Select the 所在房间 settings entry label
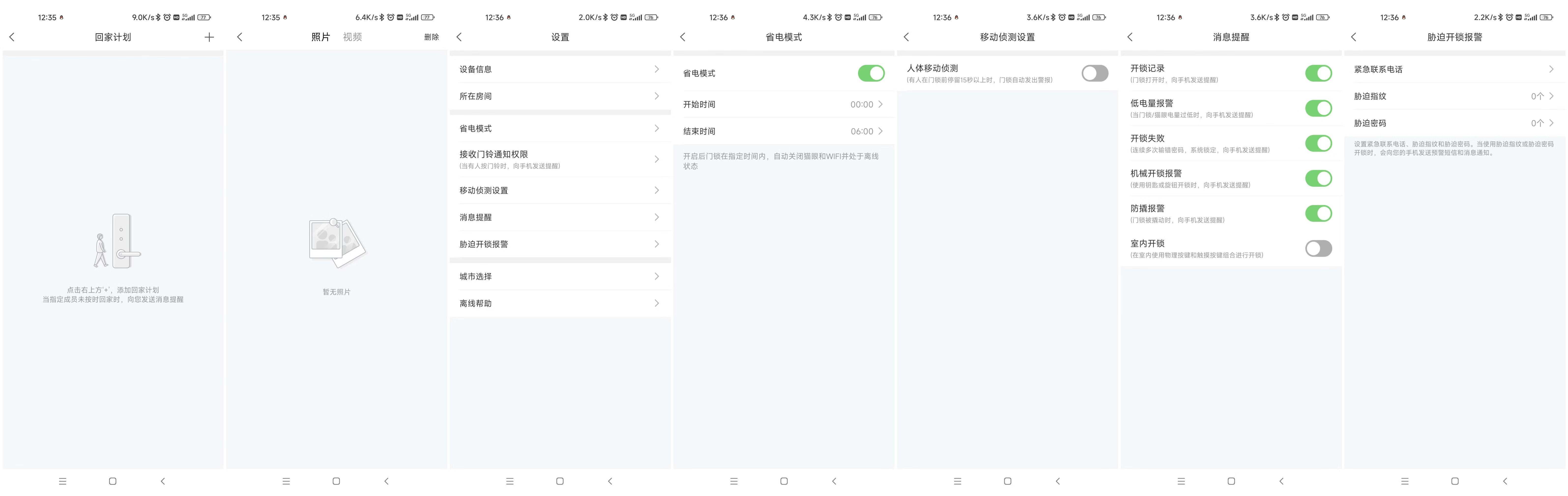 tap(475, 96)
